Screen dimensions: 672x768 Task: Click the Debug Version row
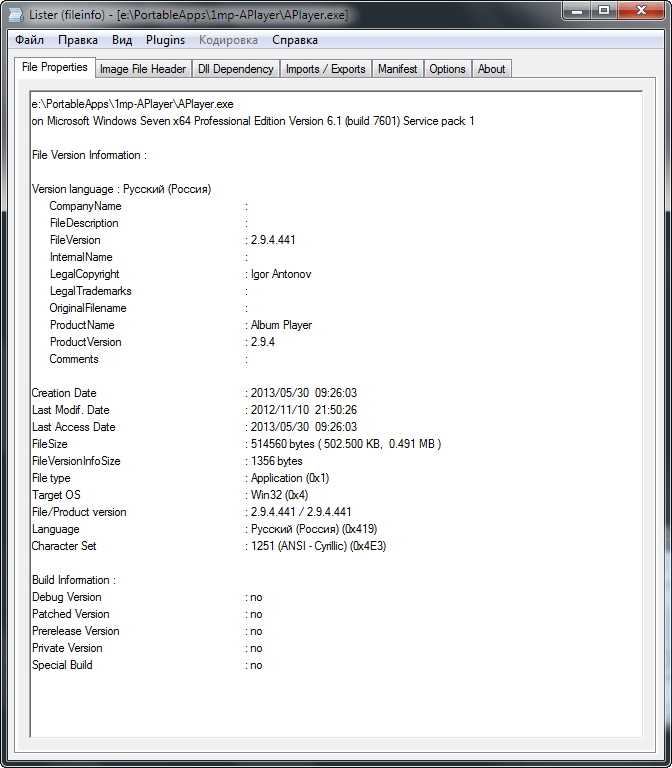coord(147,597)
